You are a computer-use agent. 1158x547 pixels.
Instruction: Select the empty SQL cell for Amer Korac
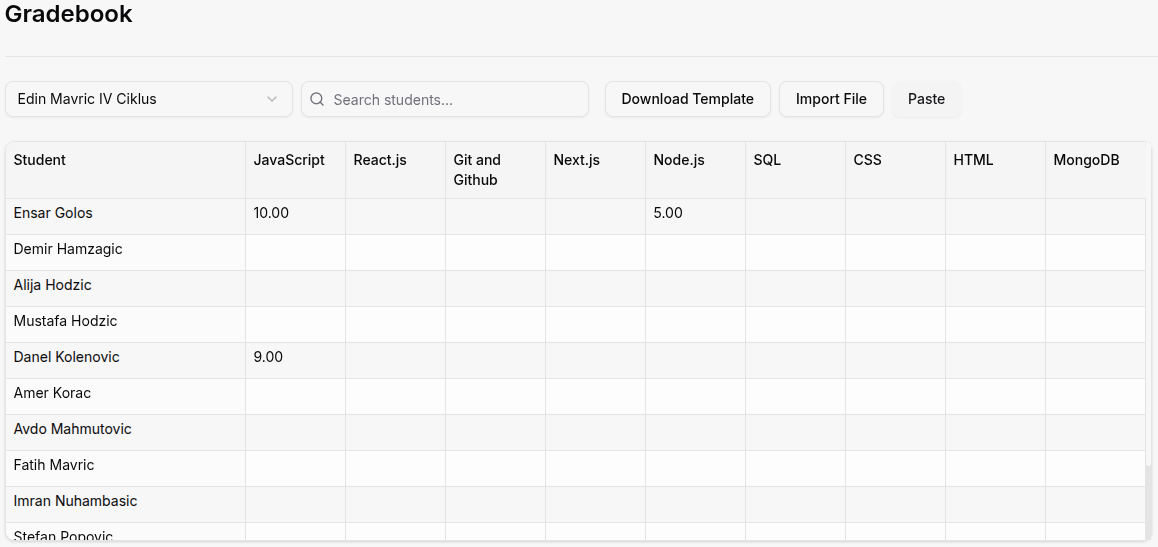pyautogui.click(x=795, y=393)
